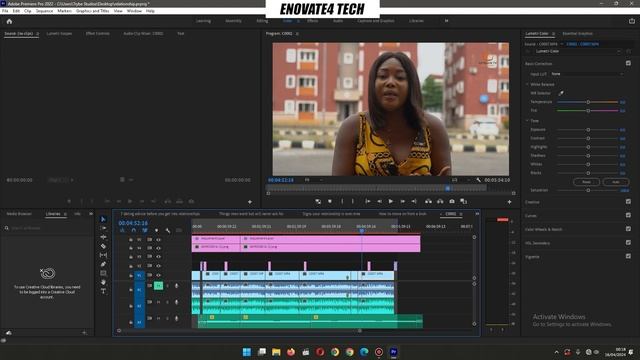
Task: Select the Type tool
Action: (x=103, y=291)
